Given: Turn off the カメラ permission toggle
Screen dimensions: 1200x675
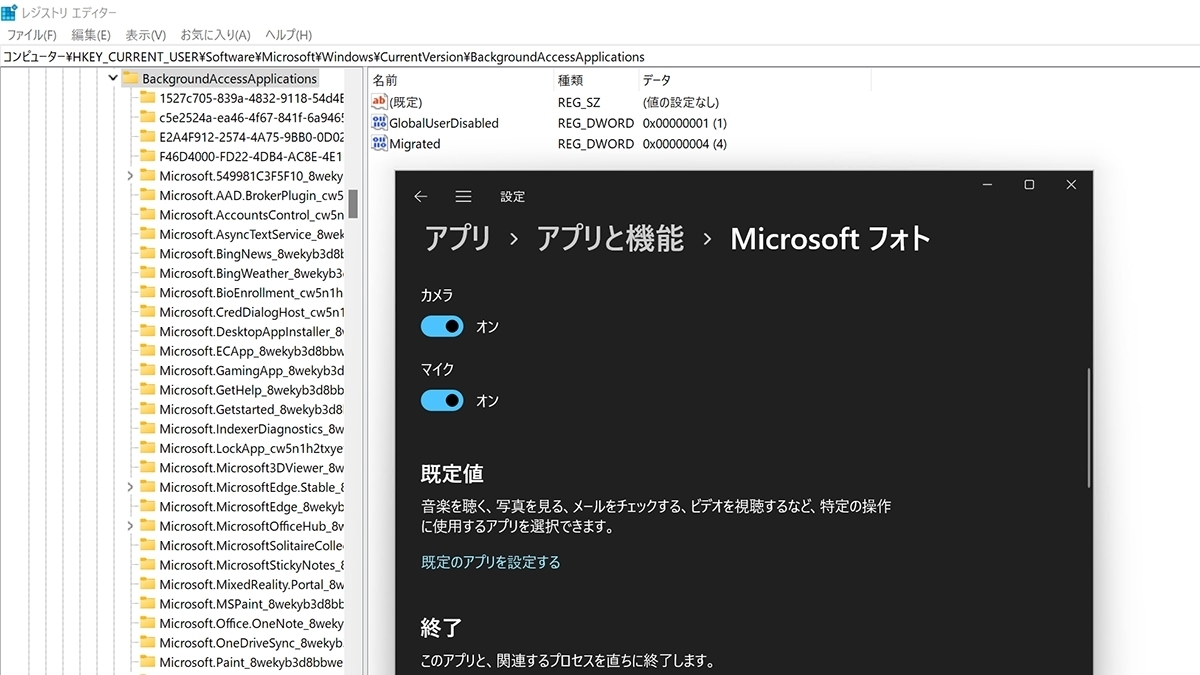Looking at the screenshot, I should click(x=442, y=326).
